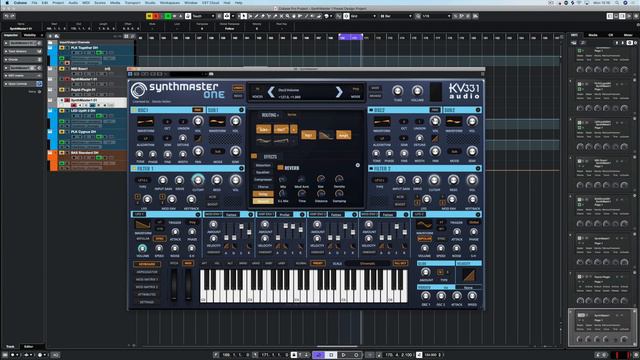The height and width of the screenshot is (360, 640).
Task: Open the ROUTING dropdown
Action: 270,115
